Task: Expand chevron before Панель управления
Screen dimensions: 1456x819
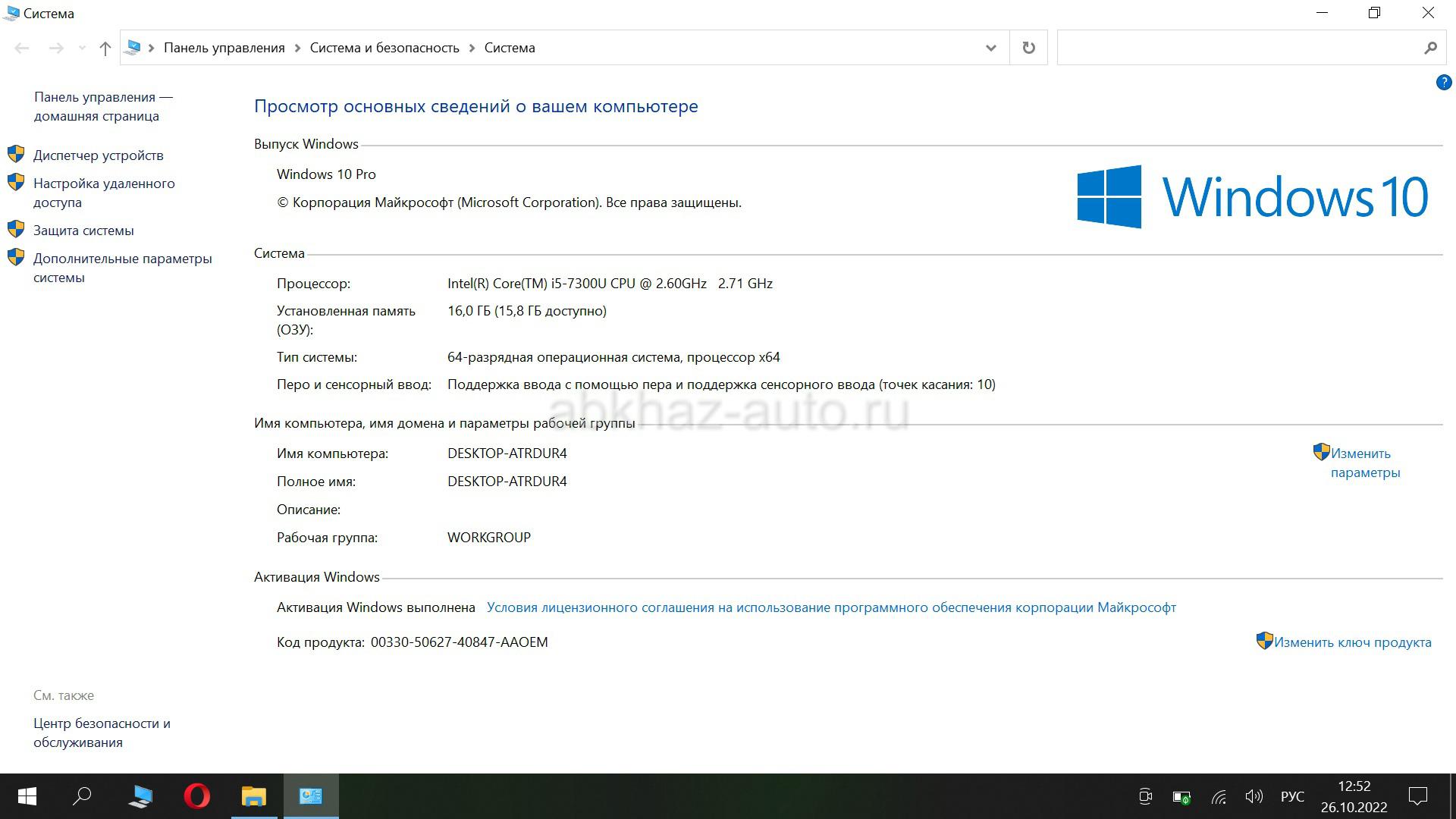Action: click(x=152, y=48)
